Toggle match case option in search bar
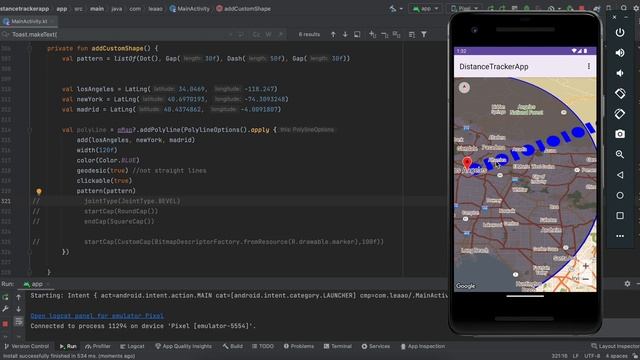 [x=256, y=35]
